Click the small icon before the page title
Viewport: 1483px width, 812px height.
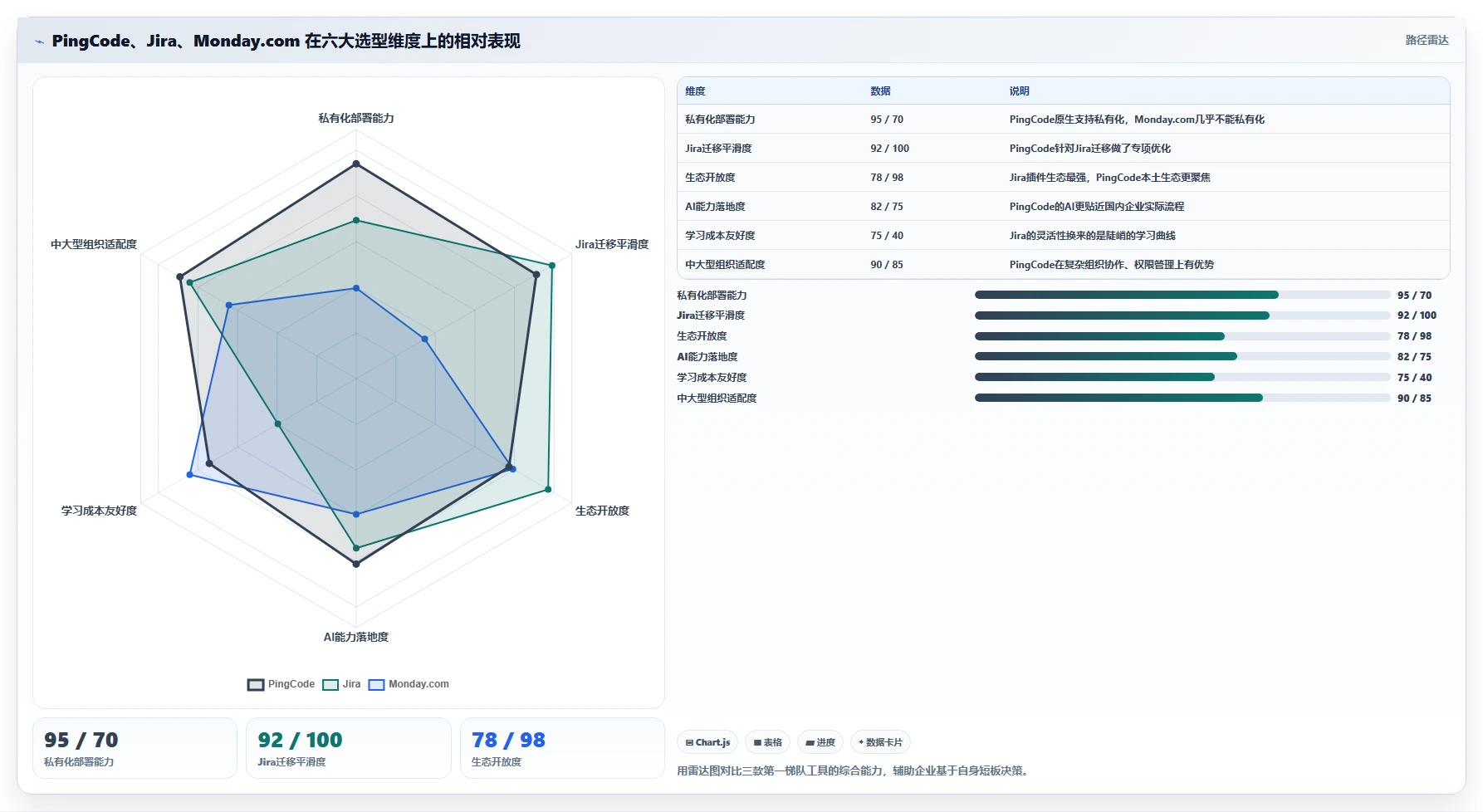[x=39, y=42]
